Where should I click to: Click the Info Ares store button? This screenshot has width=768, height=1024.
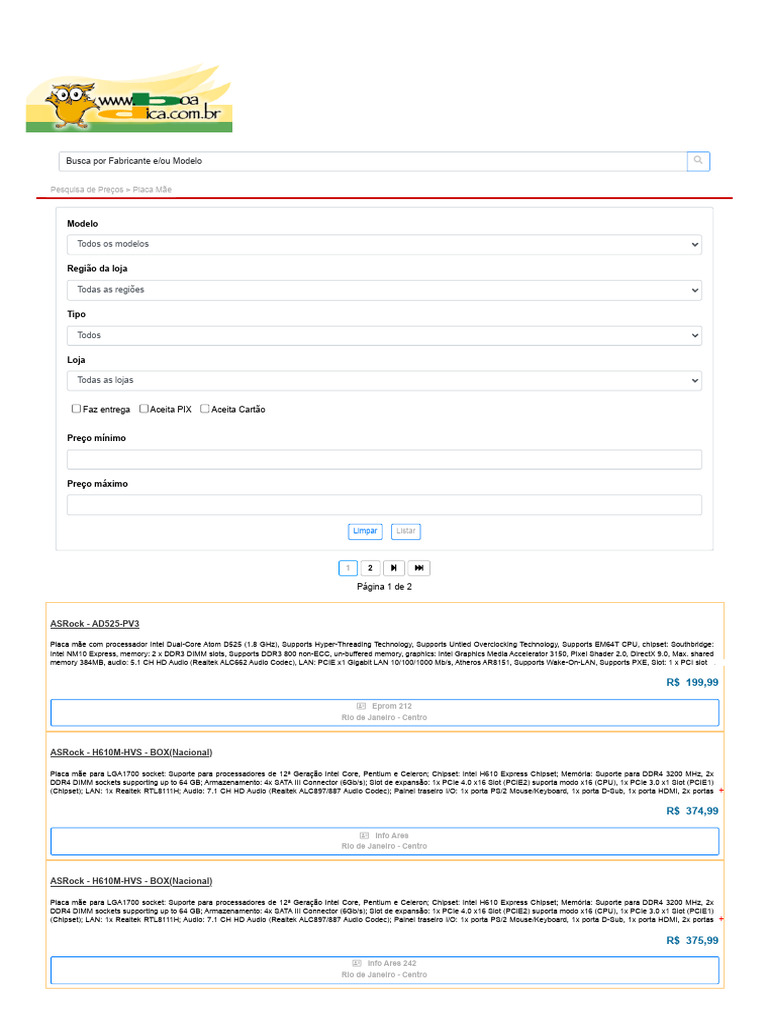pyautogui.click(x=385, y=841)
